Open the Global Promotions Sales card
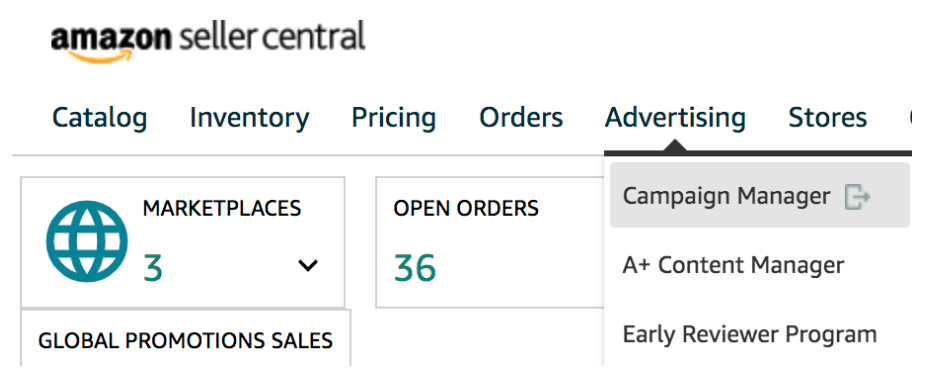The width and height of the screenshot is (942, 386). pyautogui.click(x=185, y=340)
